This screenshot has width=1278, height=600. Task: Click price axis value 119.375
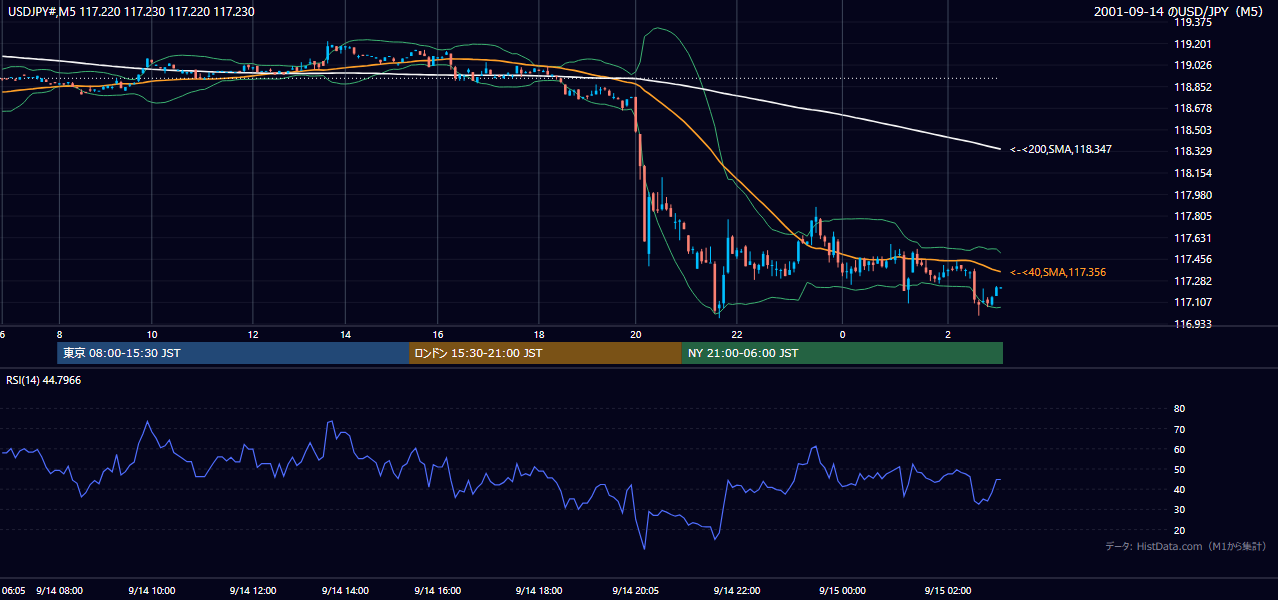point(1194,22)
